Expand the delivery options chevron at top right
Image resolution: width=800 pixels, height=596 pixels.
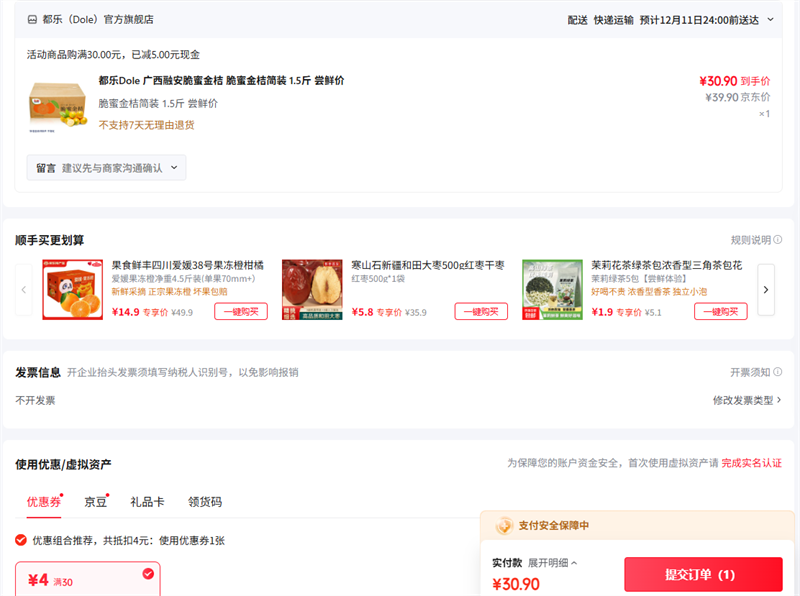pos(771,19)
